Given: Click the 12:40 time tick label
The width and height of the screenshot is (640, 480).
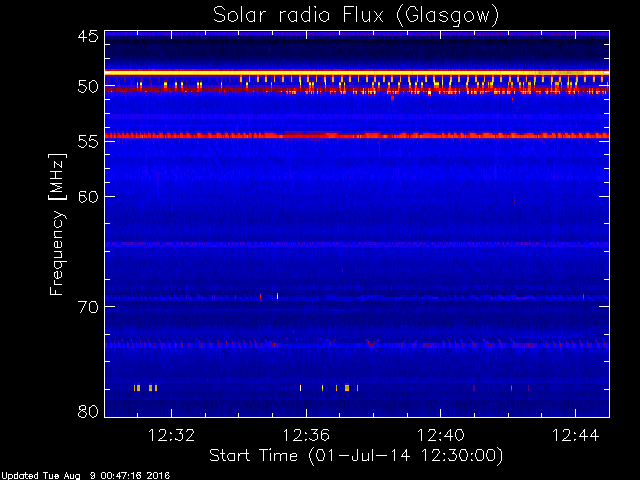Looking at the screenshot, I should pyautogui.click(x=441, y=435).
